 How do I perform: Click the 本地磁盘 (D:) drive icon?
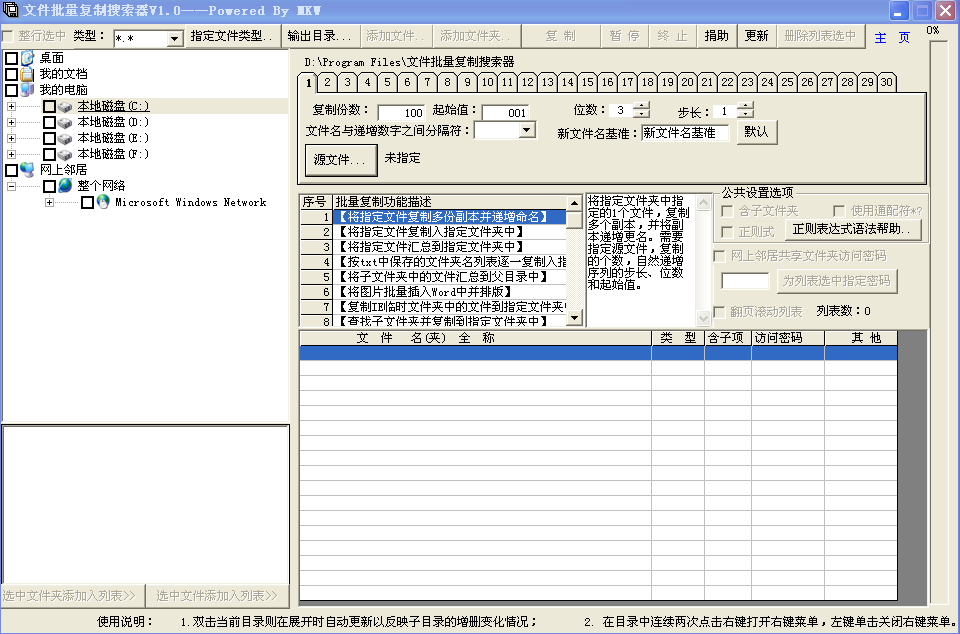click(x=65, y=122)
